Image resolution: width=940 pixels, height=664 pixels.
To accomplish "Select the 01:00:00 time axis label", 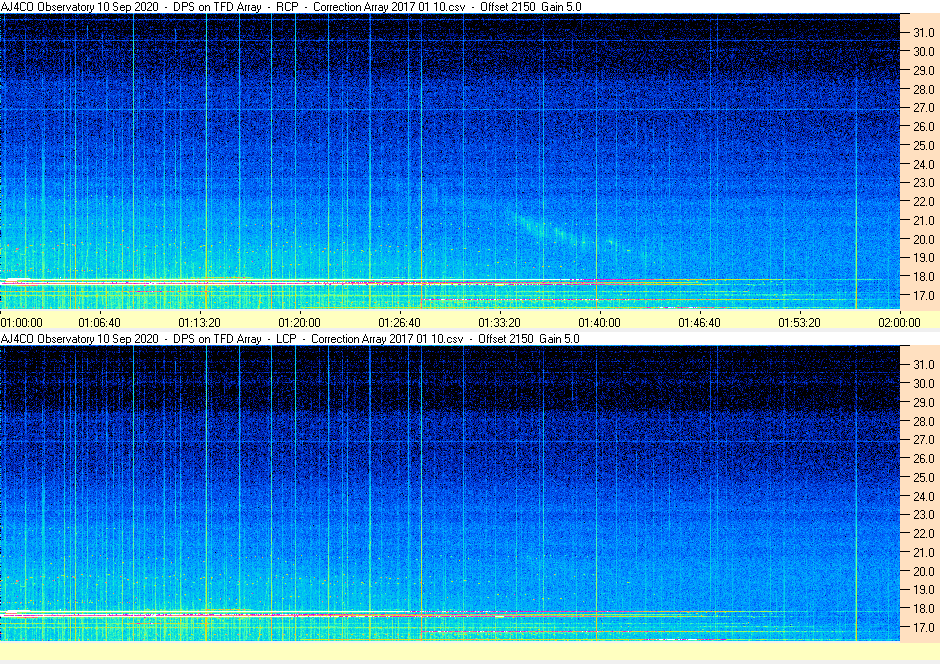I will [x=22, y=322].
